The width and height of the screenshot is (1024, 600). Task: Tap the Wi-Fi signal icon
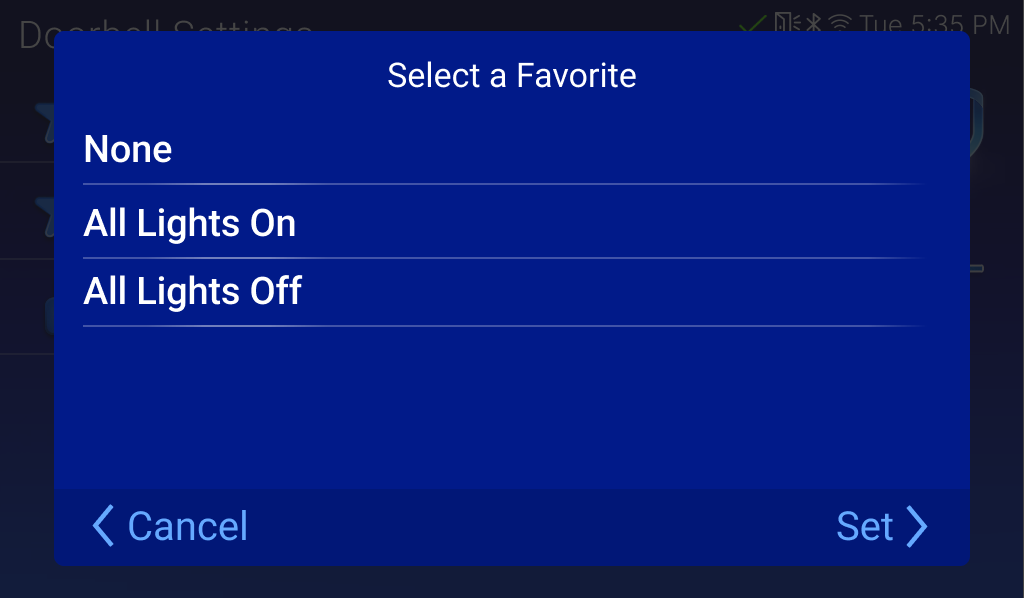click(840, 22)
